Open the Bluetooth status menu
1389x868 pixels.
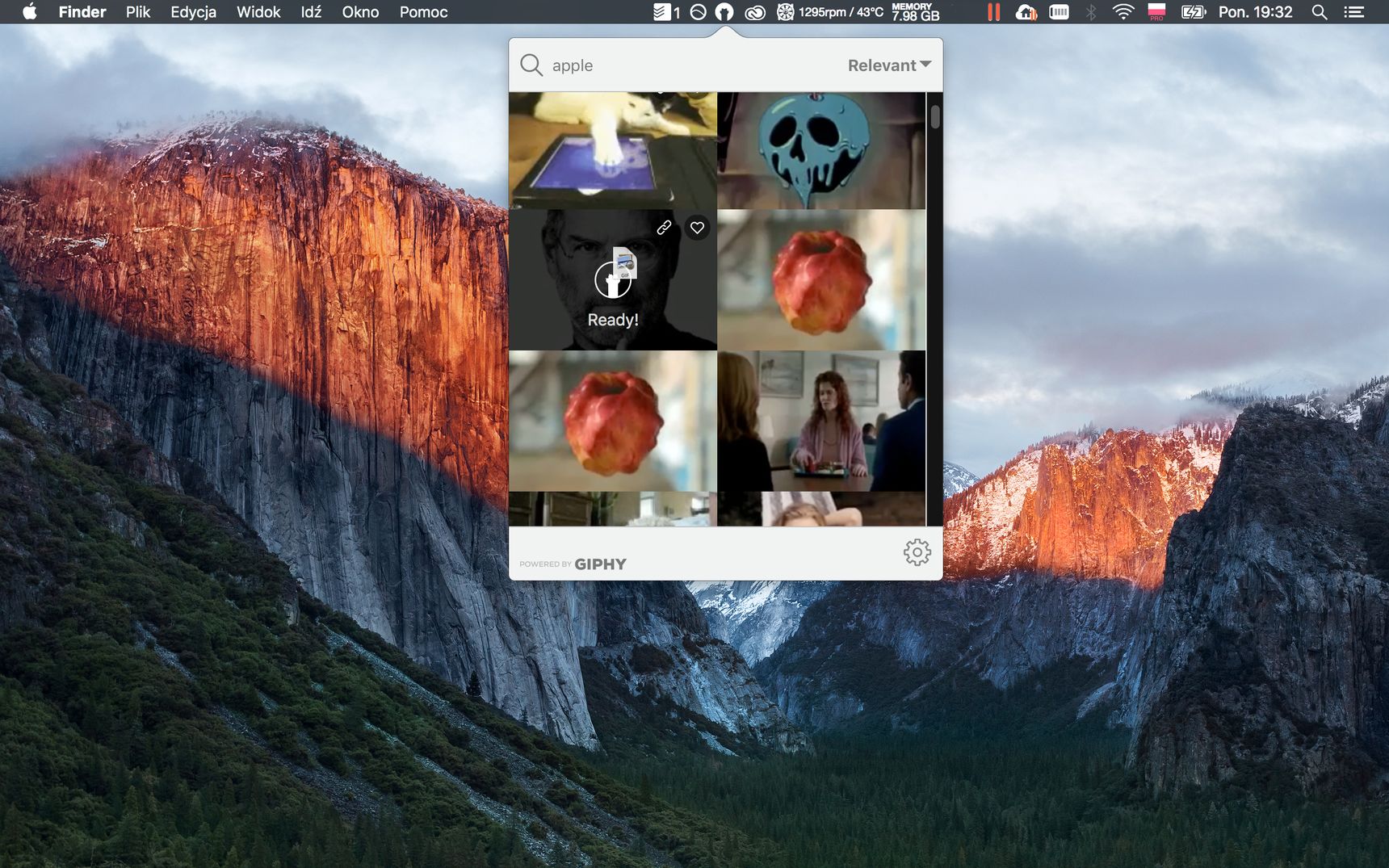1091,12
